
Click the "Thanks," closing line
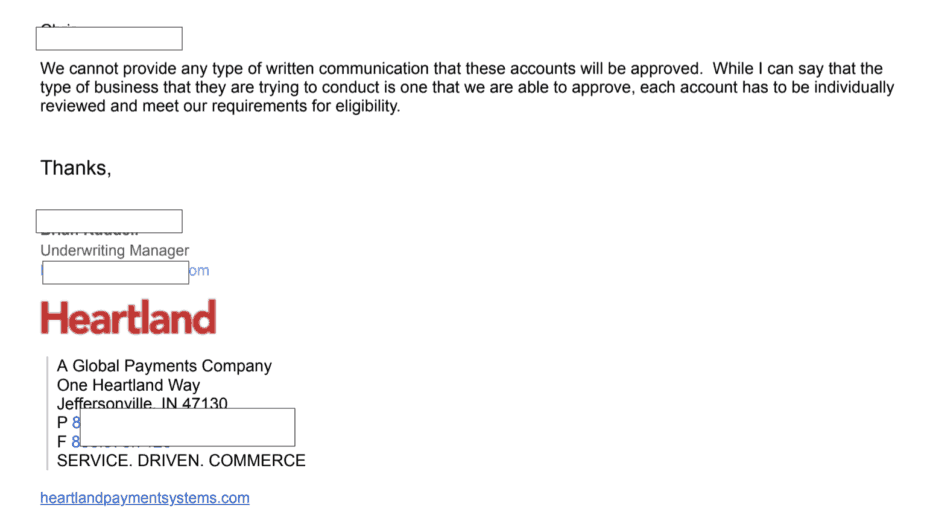76,169
